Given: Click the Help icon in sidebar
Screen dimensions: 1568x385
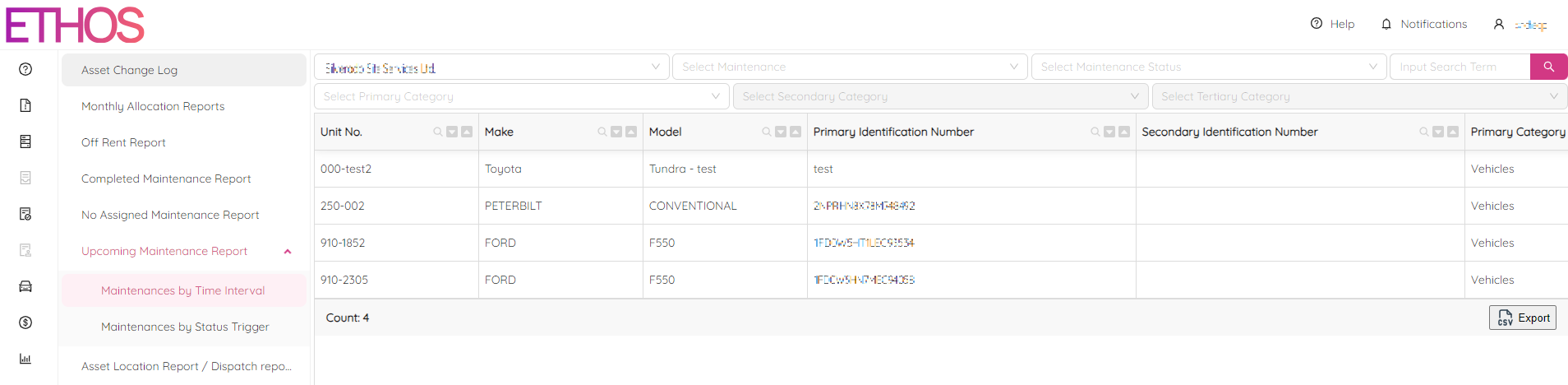Looking at the screenshot, I should [25, 69].
